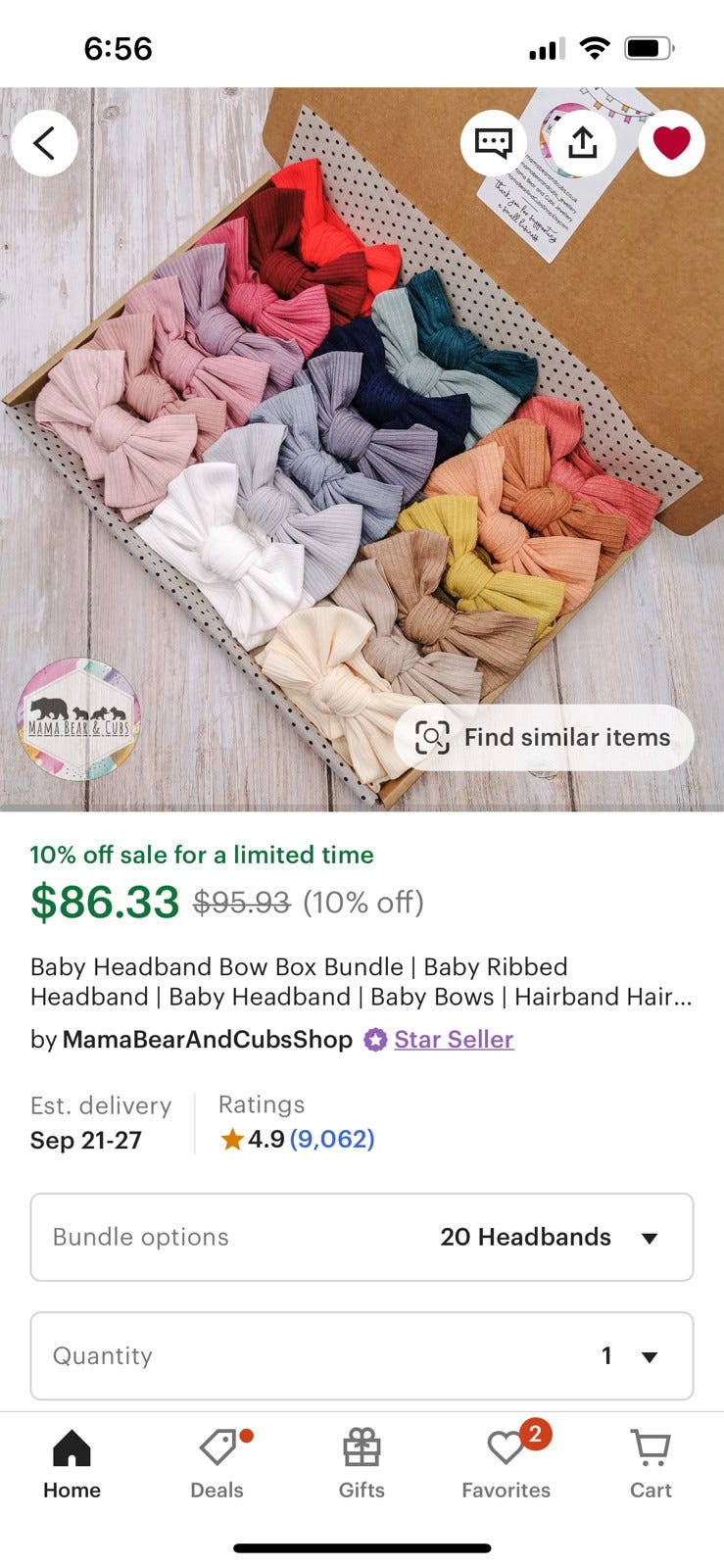View the 9,062 ratings count
This screenshot has width=724, height=1568.
332,1139
